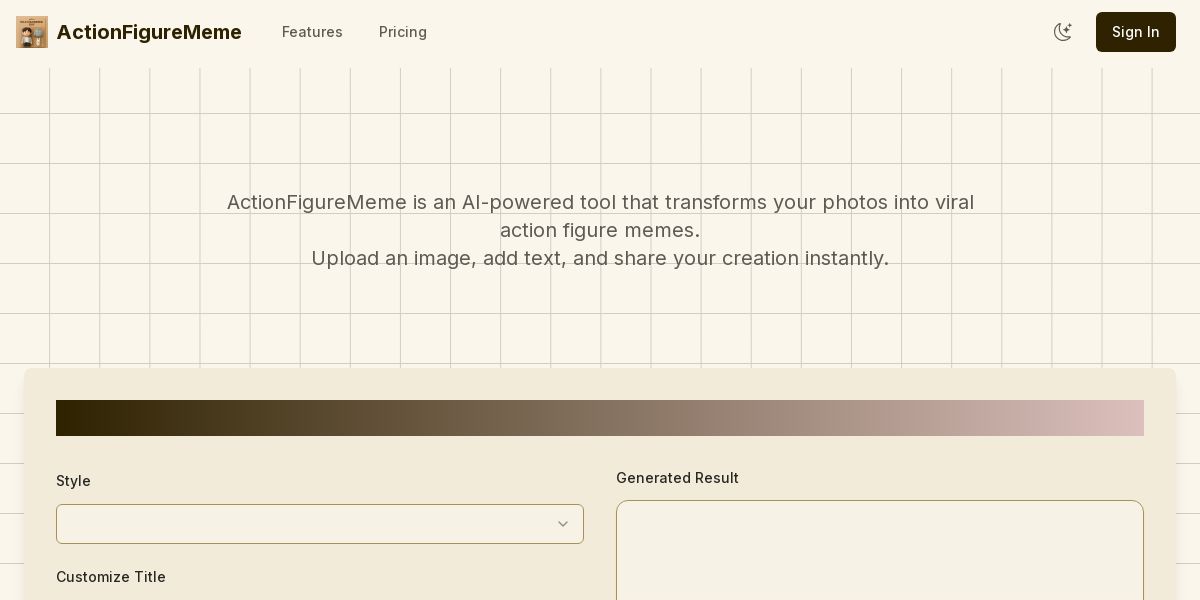
Task: Click the chevron arrow in Style select
Action: click(563, 524)
